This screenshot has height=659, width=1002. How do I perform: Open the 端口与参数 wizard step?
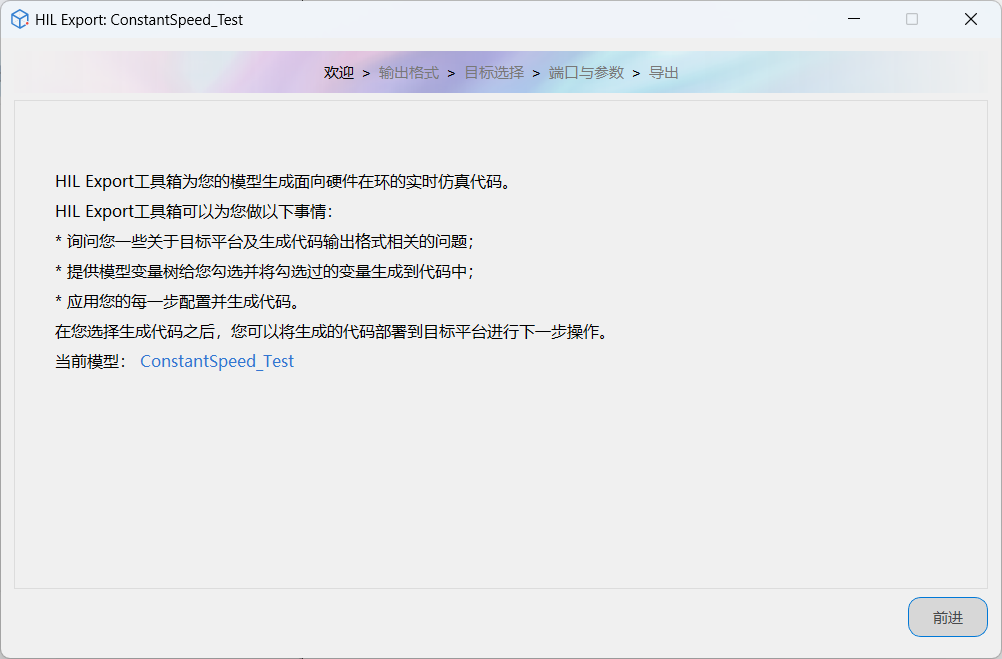click(586, 73)
